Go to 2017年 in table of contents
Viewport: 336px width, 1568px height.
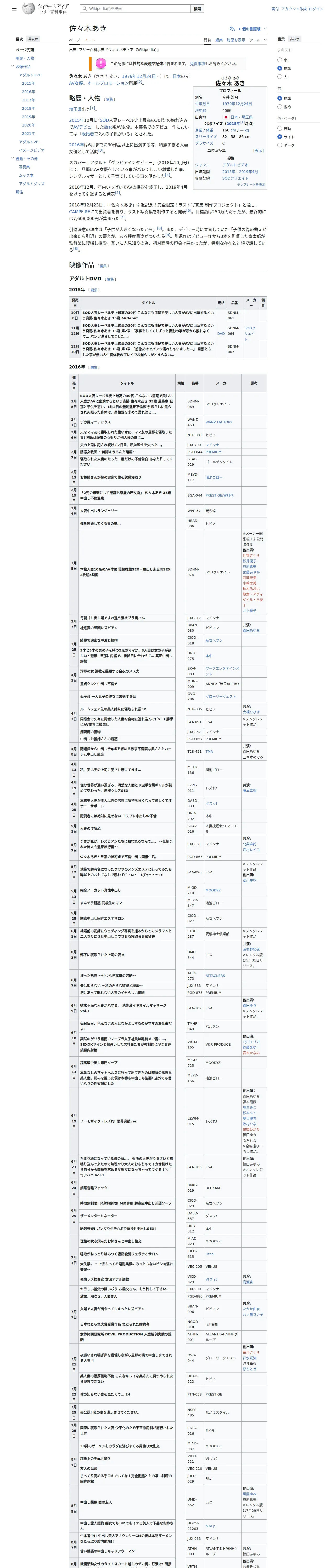coord(28,100)
